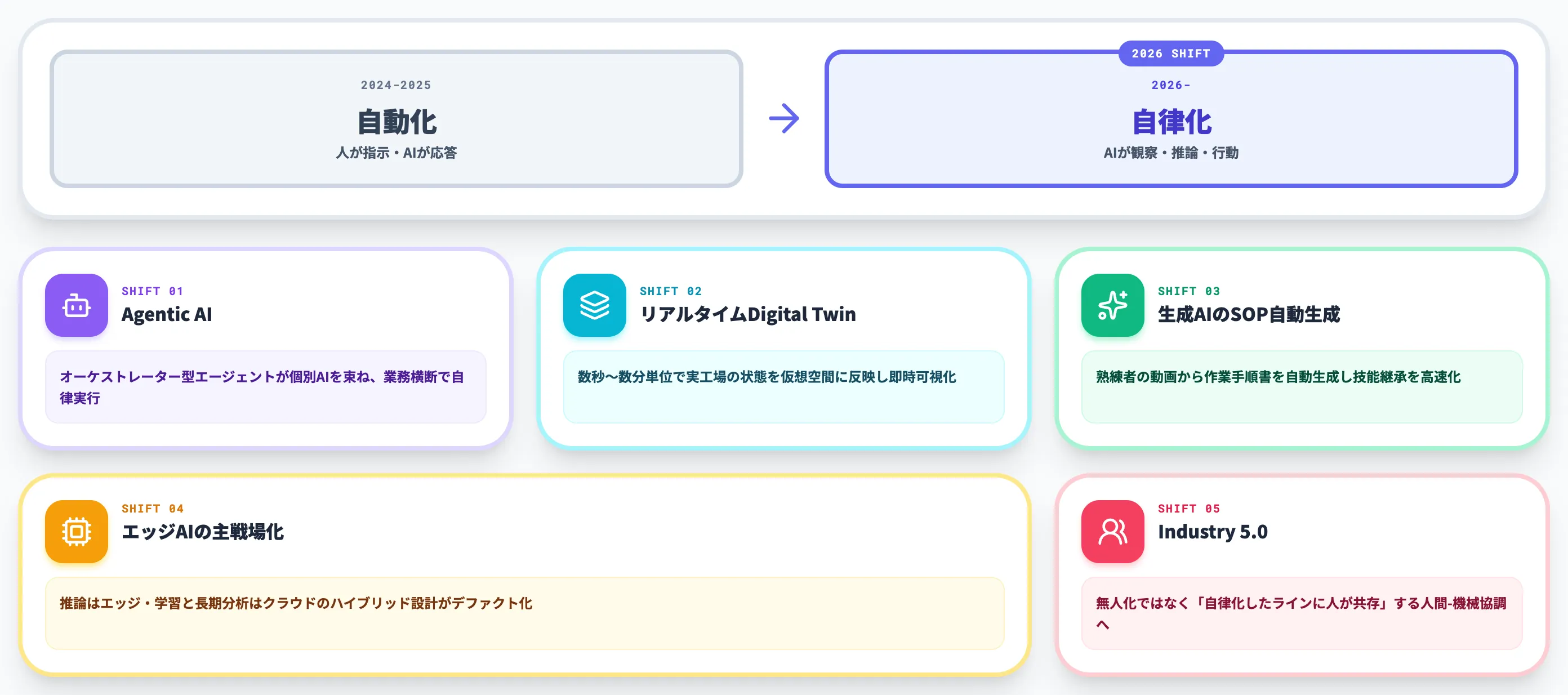Click the purple robot icon for Agentic AI
1568x695 pixels.
[x=76, y=305]
